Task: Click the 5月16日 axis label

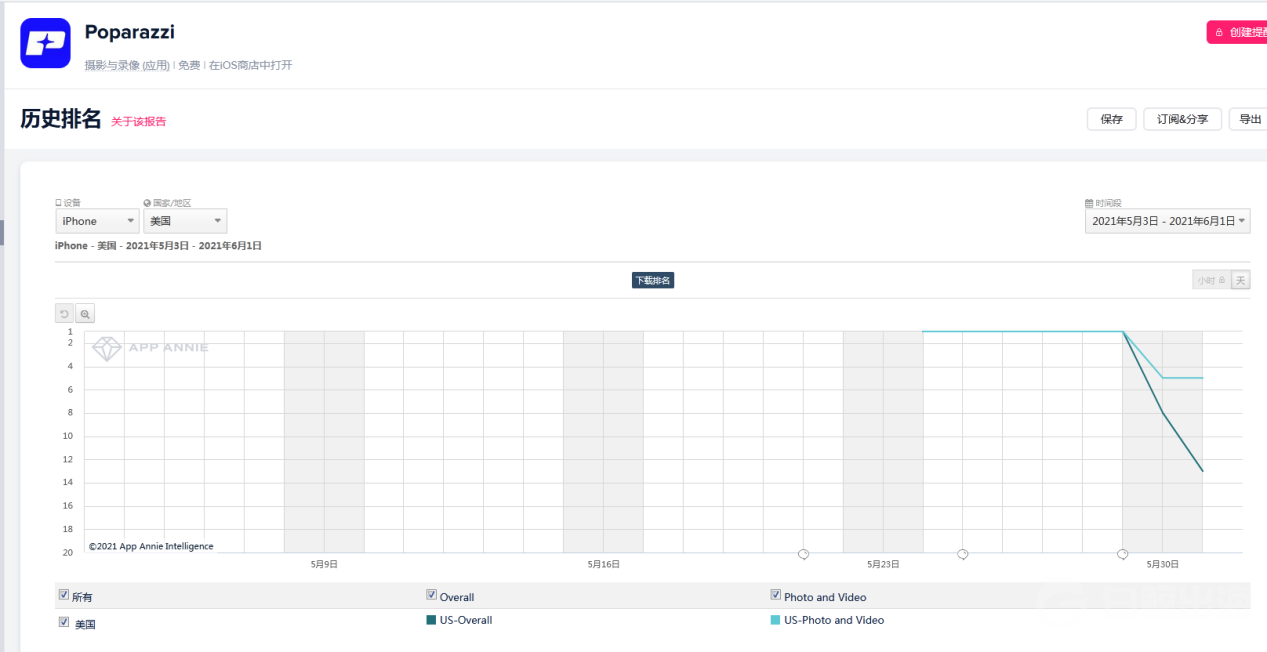Action: (604, 564)
